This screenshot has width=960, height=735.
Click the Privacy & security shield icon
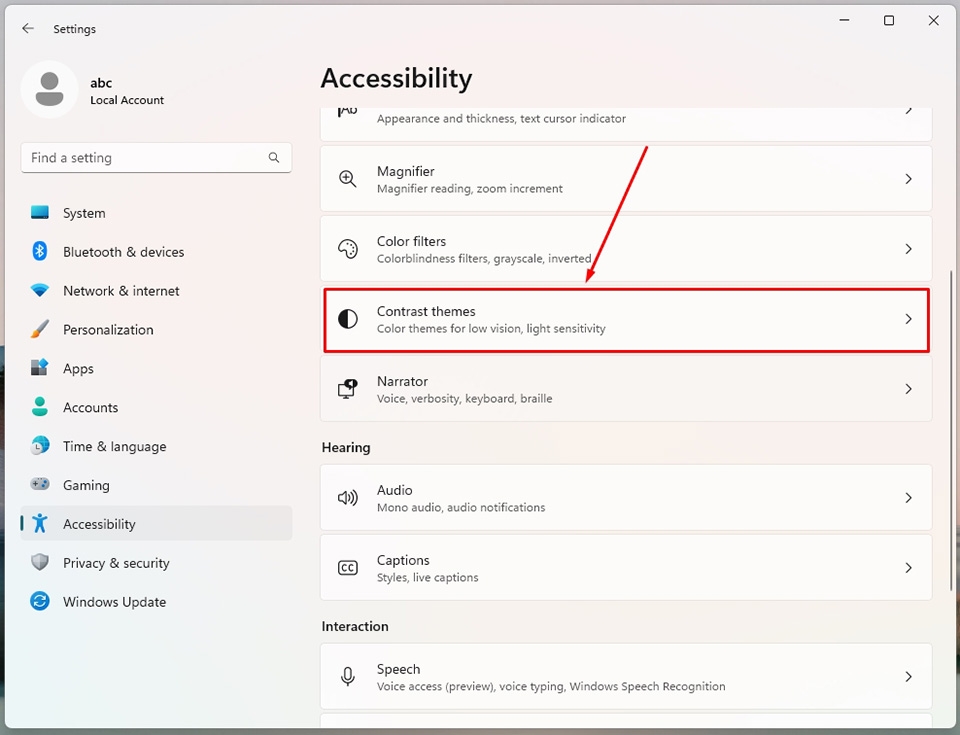coord(40,562)
